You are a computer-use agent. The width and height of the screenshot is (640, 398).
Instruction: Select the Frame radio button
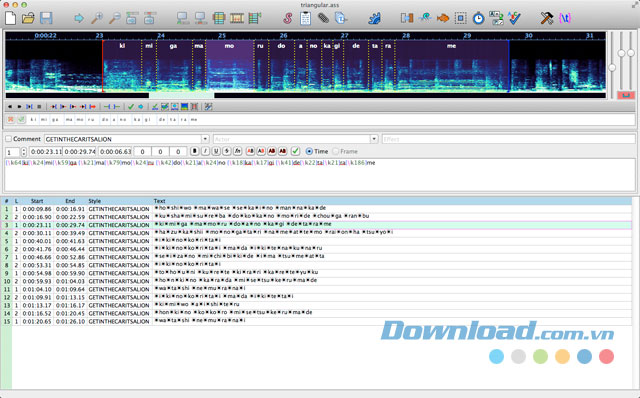[336, 151]
